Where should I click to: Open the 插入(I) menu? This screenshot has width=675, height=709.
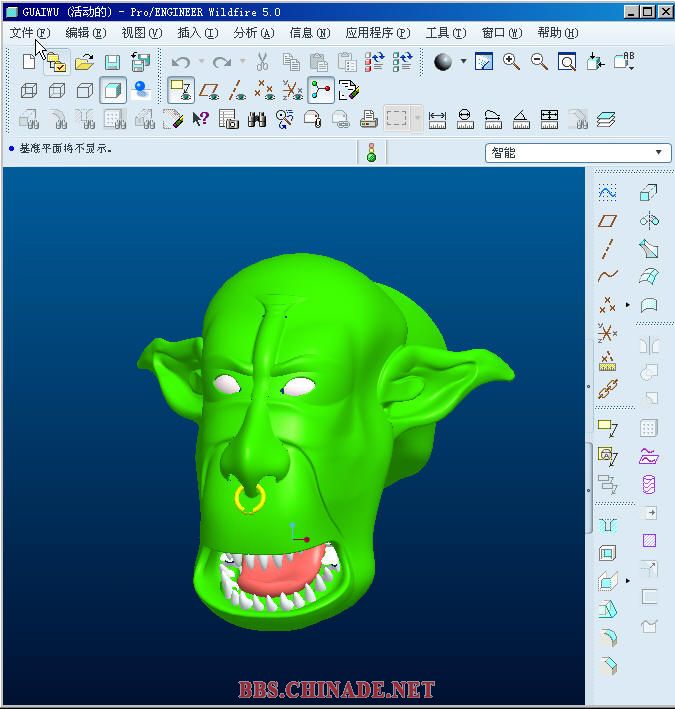click(198, 33)
